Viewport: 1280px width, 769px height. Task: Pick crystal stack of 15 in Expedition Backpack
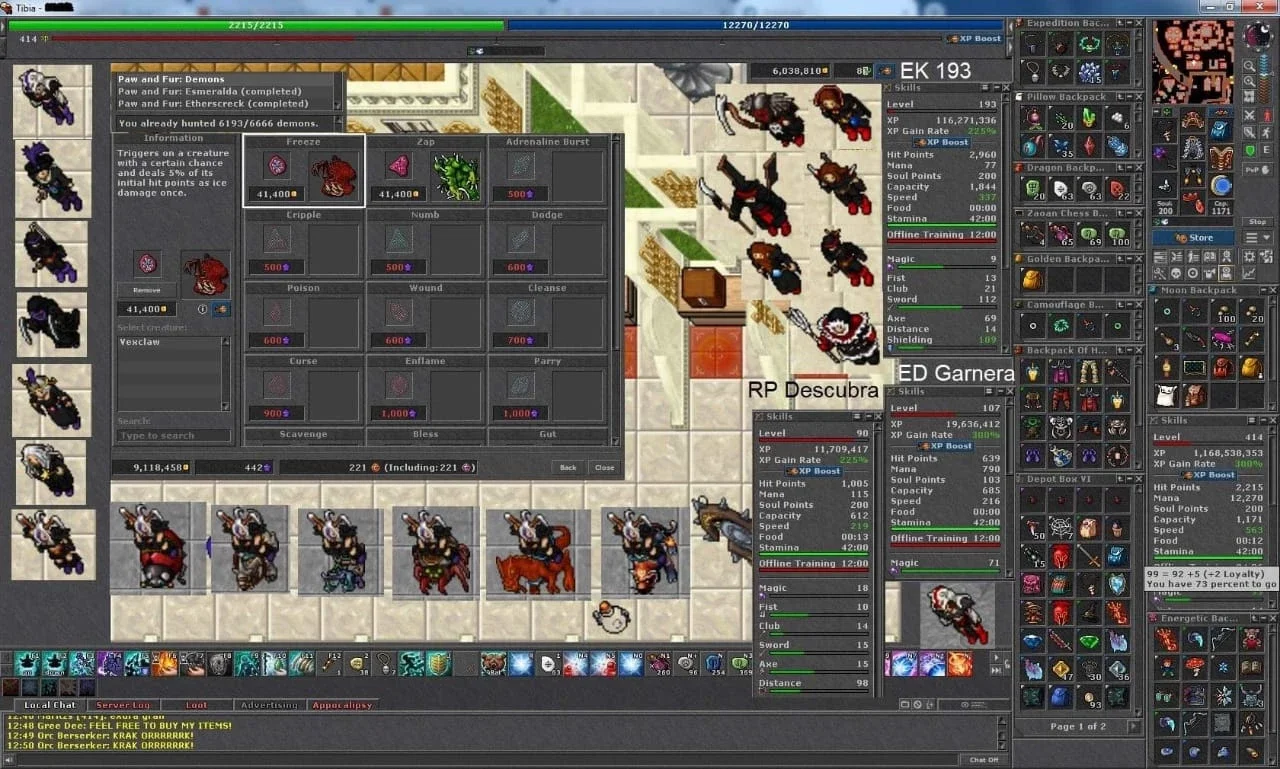click(1089, 72)
